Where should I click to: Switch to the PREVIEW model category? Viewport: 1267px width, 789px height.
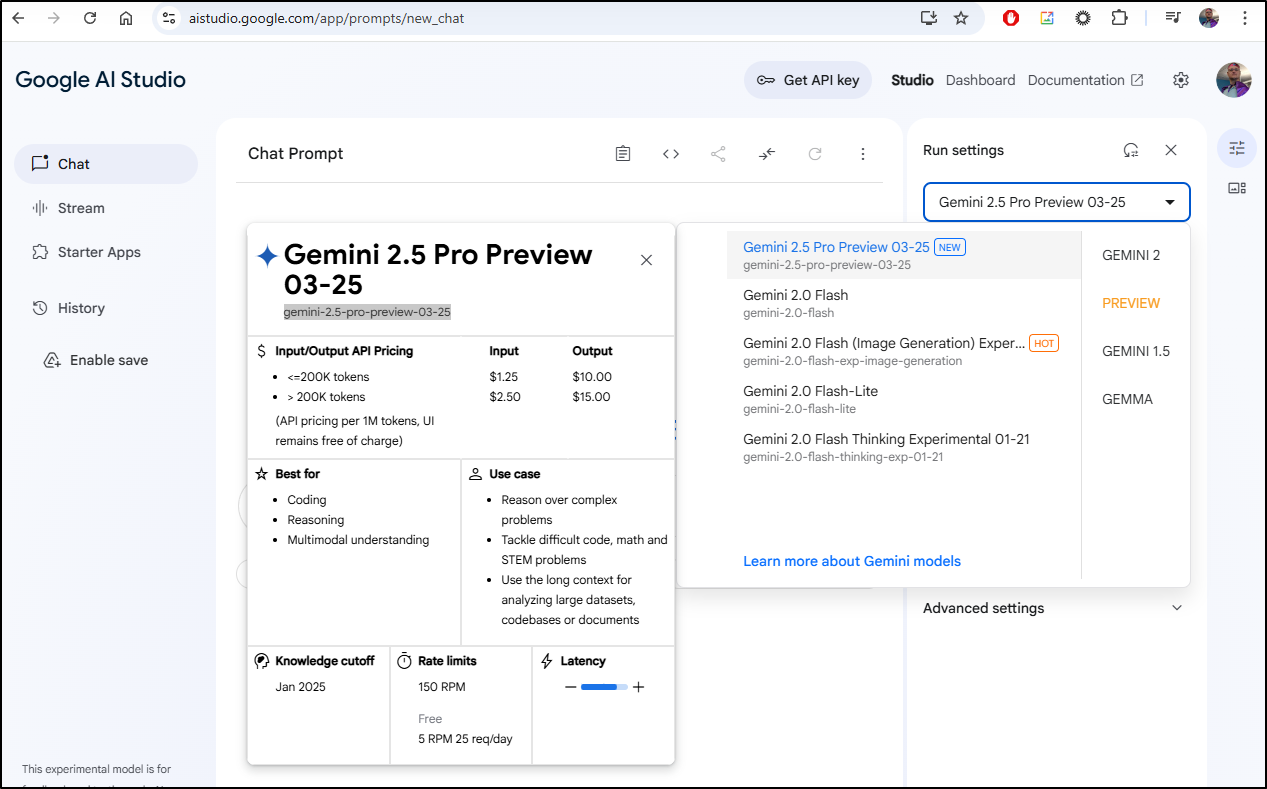[1131, 303]
